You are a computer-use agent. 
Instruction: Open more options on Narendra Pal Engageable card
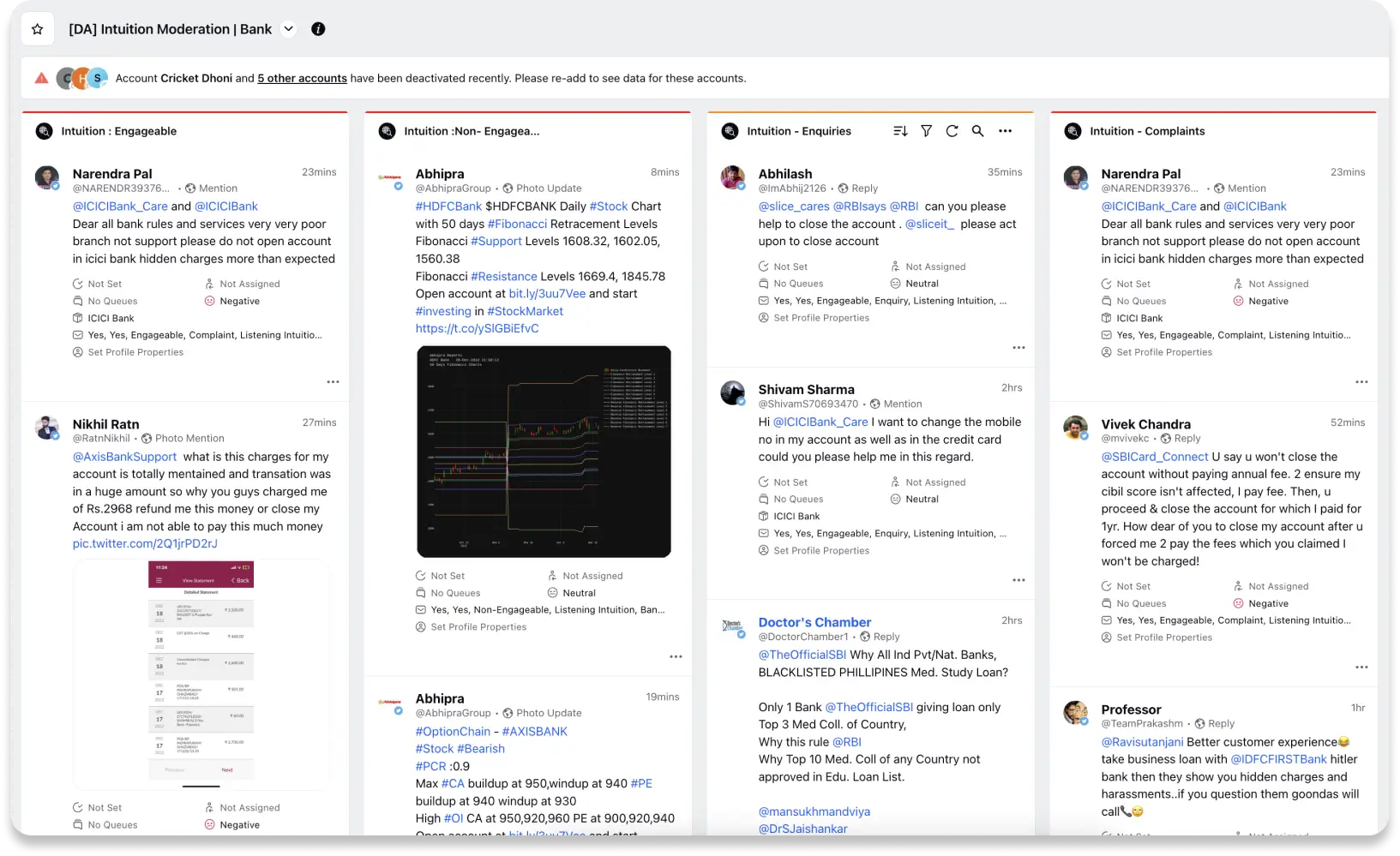[x=333, y=382]
